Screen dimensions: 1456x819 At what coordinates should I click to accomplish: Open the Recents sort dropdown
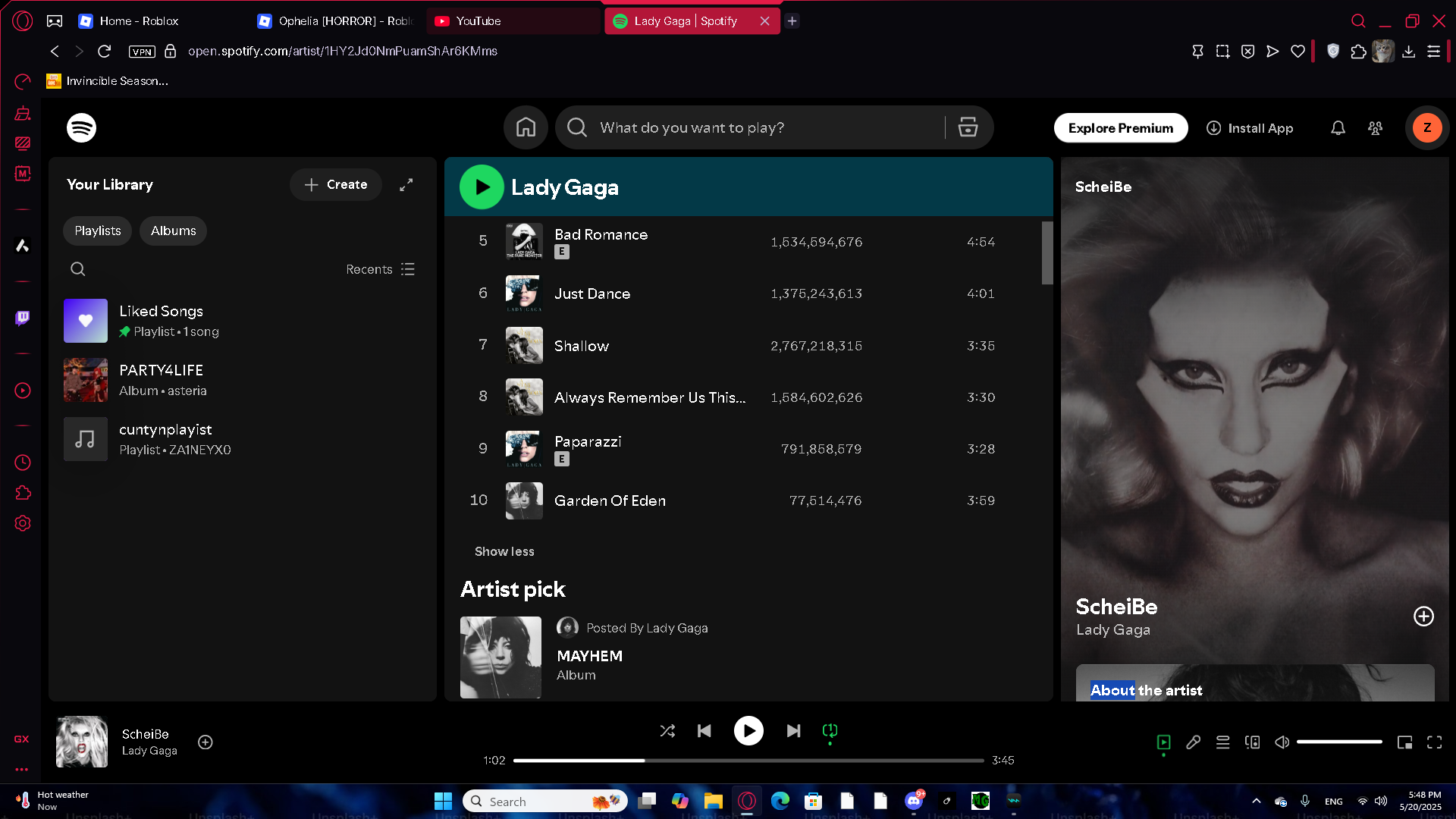380,269
